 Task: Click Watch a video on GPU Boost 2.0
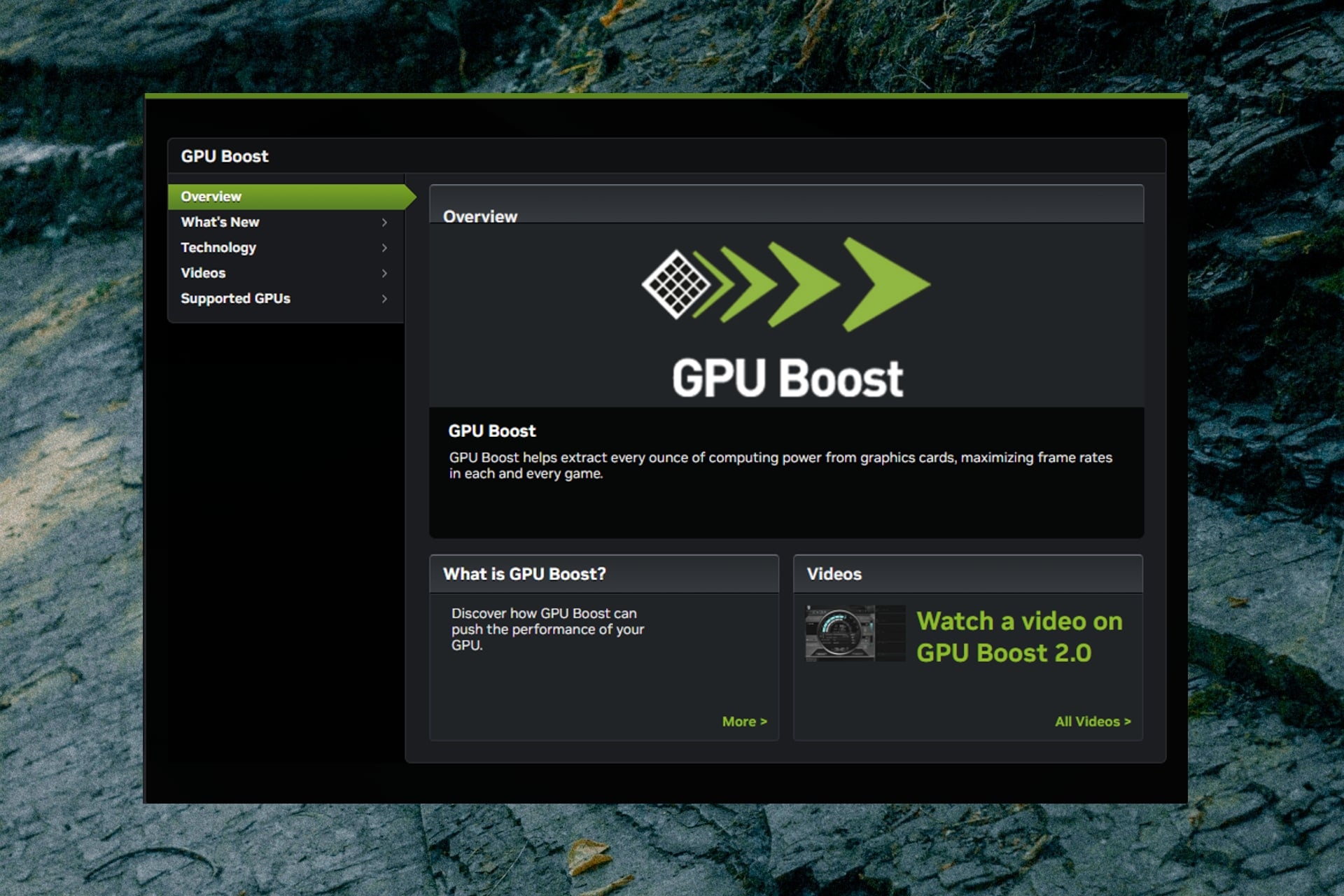click(1020, 637)
